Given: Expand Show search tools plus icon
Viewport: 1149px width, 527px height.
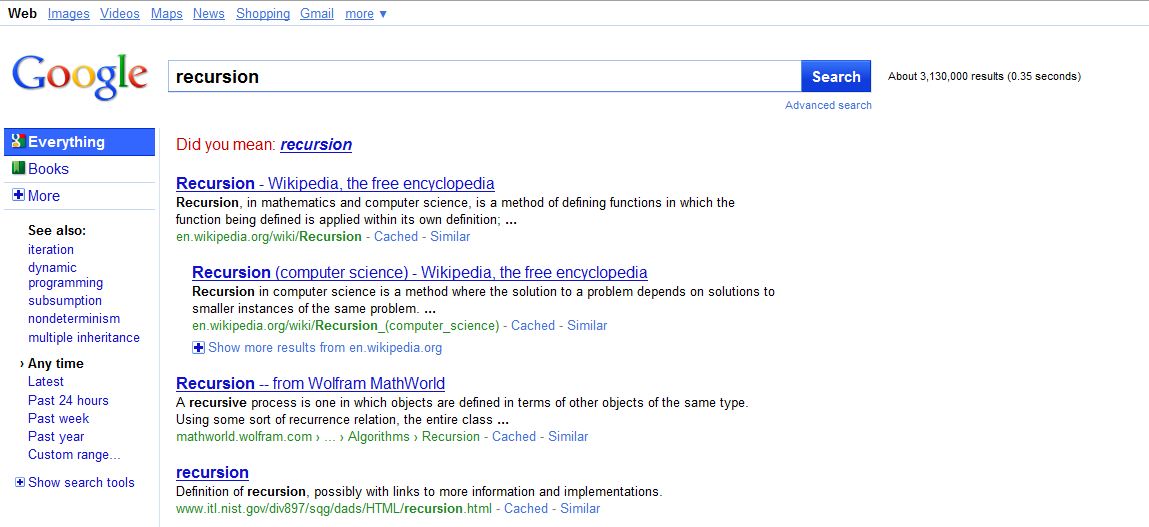Looking at the screenshot, I should [20, 482].
